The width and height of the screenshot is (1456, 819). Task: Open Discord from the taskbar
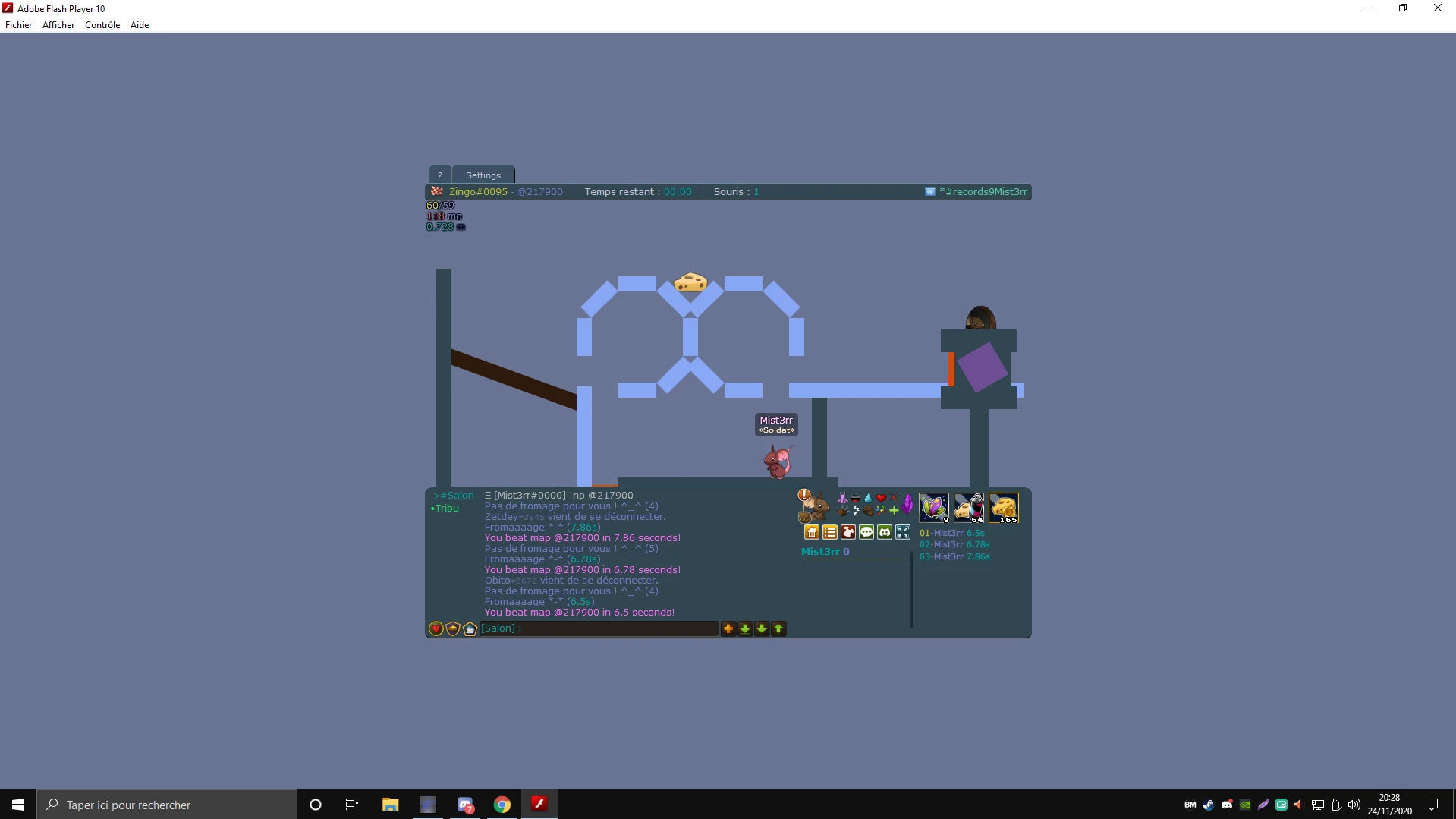[x=465, y=805]
